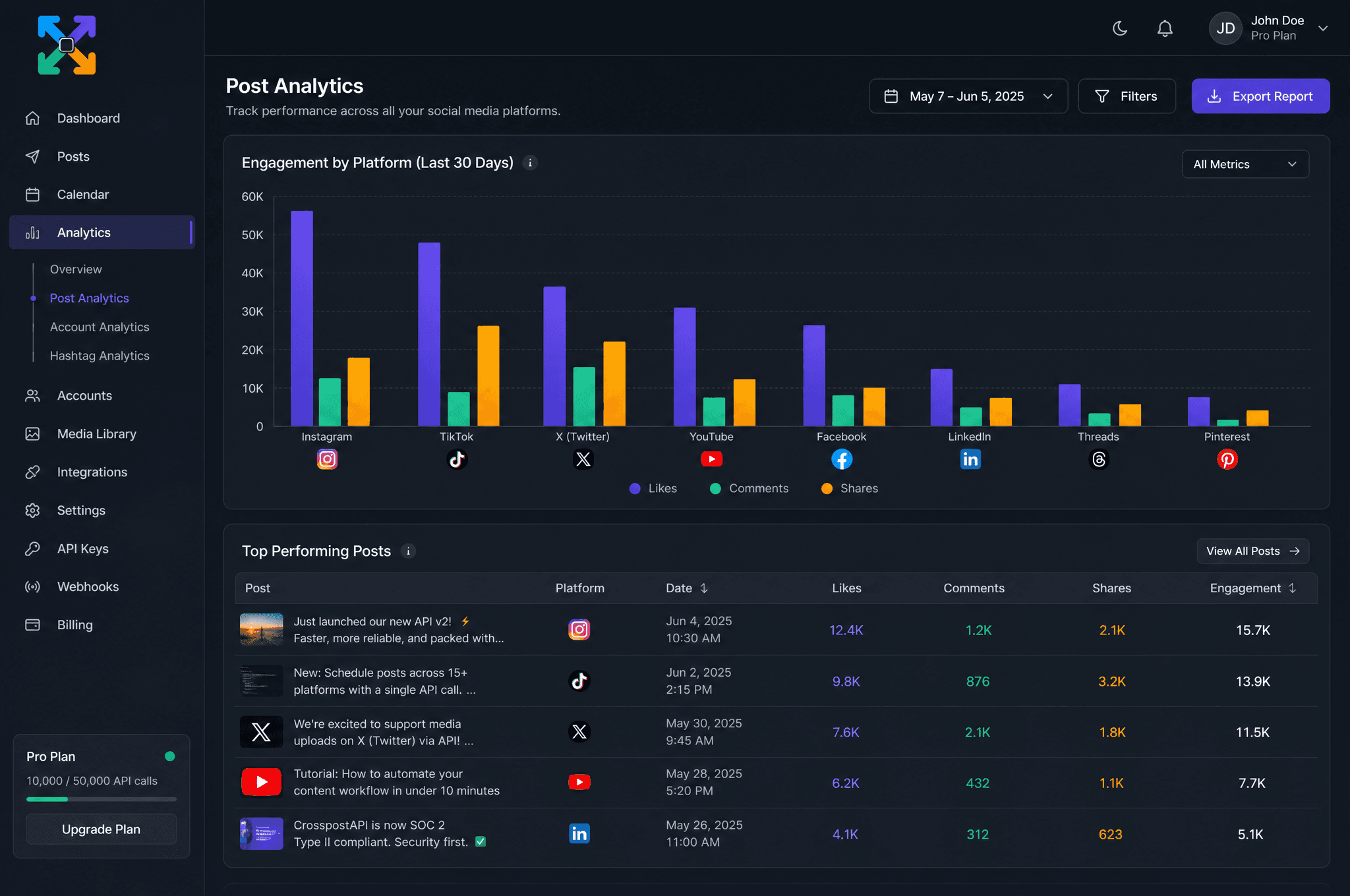Open the All Metrics dropdown

click(x=1245, y=164)
